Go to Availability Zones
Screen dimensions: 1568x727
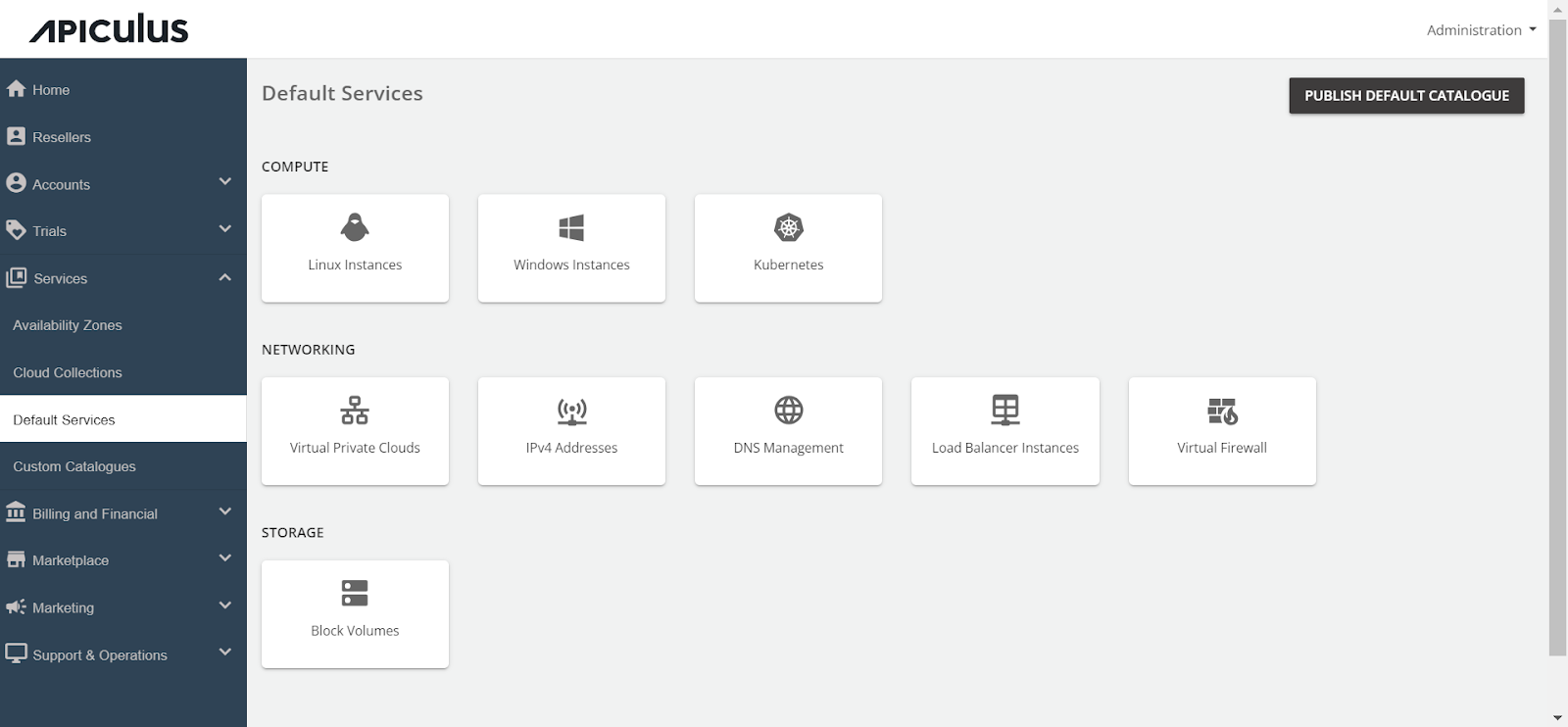68,325
